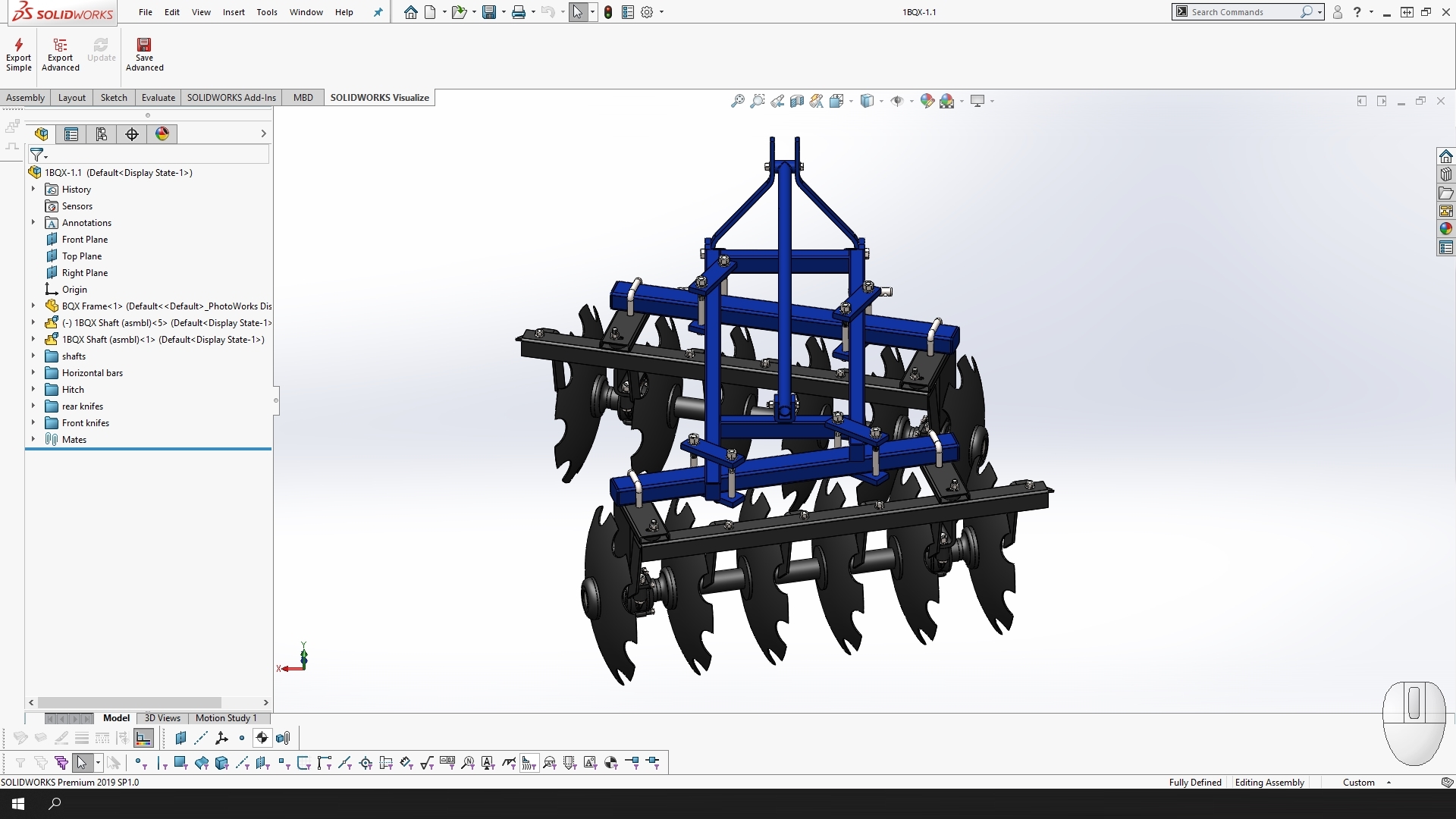The height and width of the screenshot is (819, 1456).
Task: Open the FeatureManager Design Tree tab
Action: [x=41, y=134]
